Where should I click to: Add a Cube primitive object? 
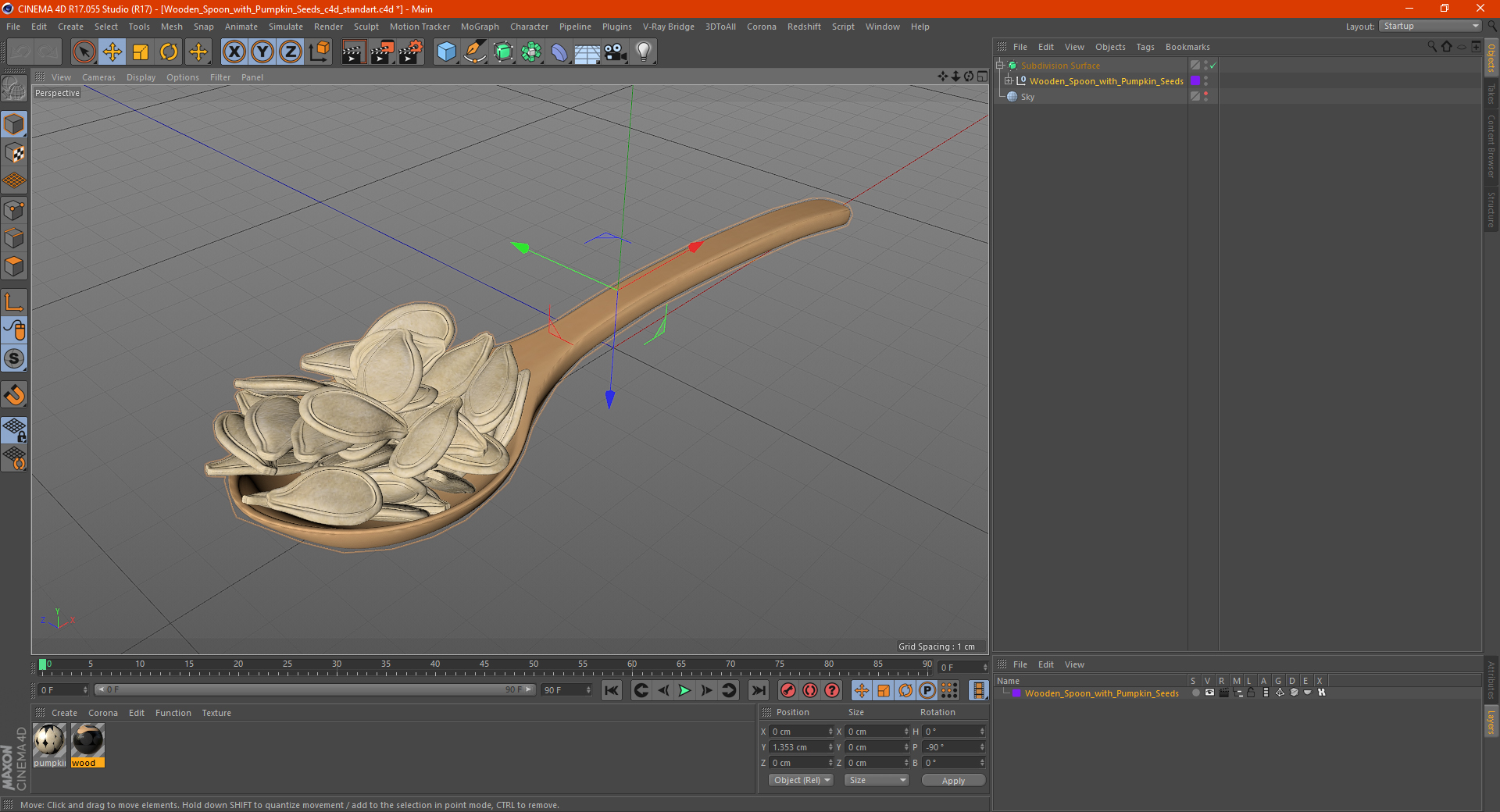pyautogui.click(x=446, y=52)
